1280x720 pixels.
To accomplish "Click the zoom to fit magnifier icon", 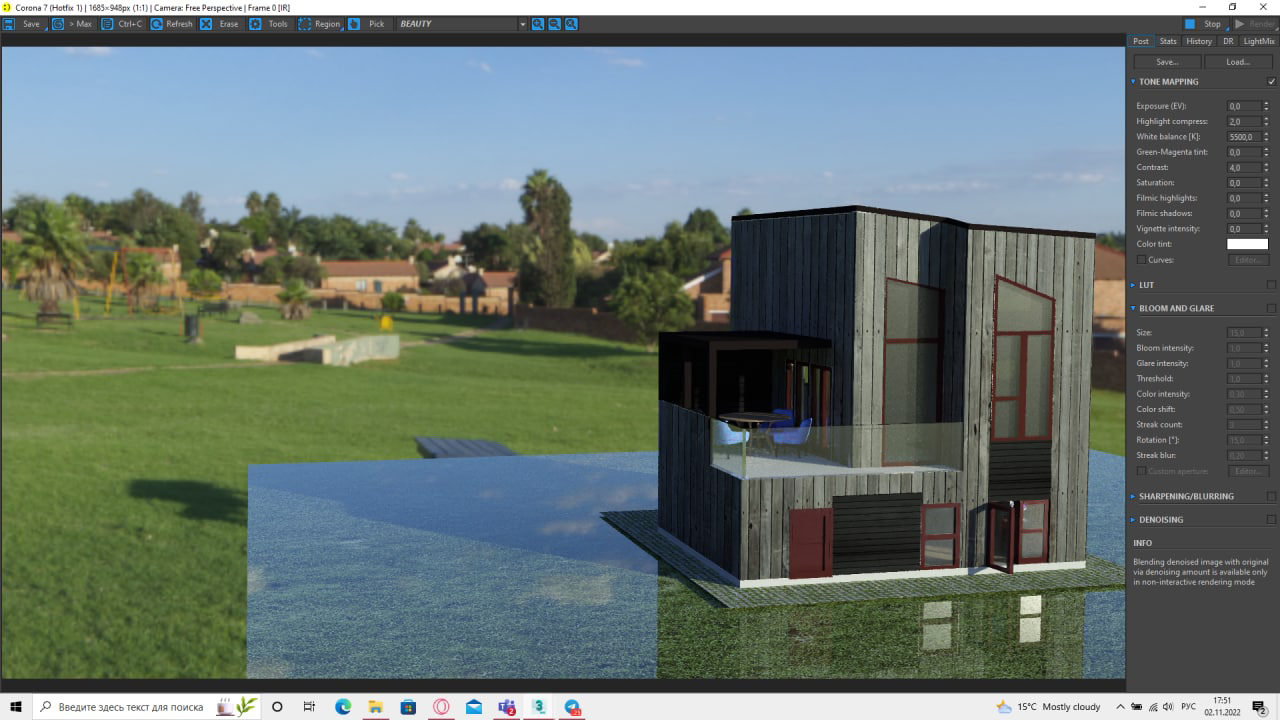I will pyautogui.click(x=571, y=24).
